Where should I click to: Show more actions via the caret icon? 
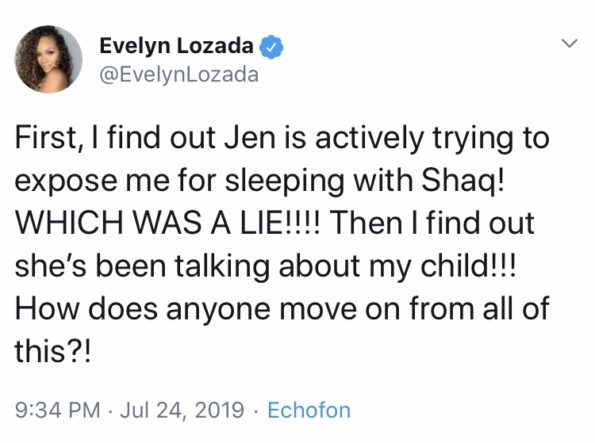570,43
